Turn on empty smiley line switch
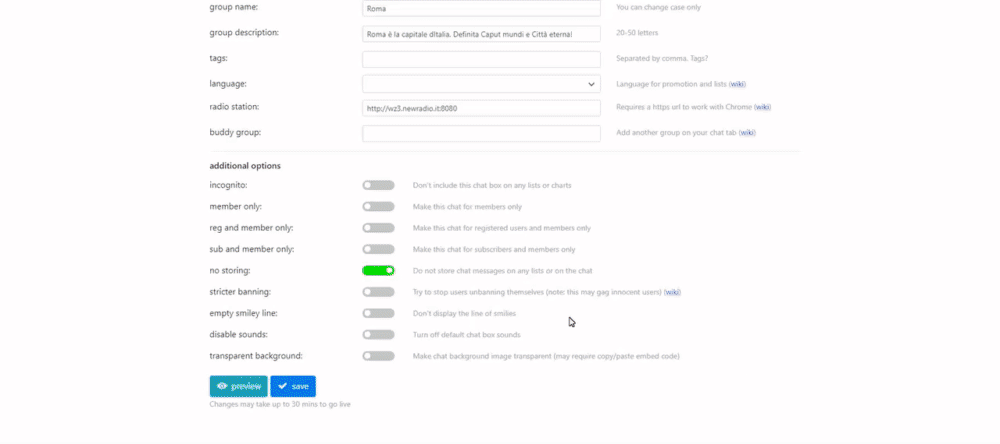The width and height of the screenshot is (1000, 444). (x=378, y=313)
